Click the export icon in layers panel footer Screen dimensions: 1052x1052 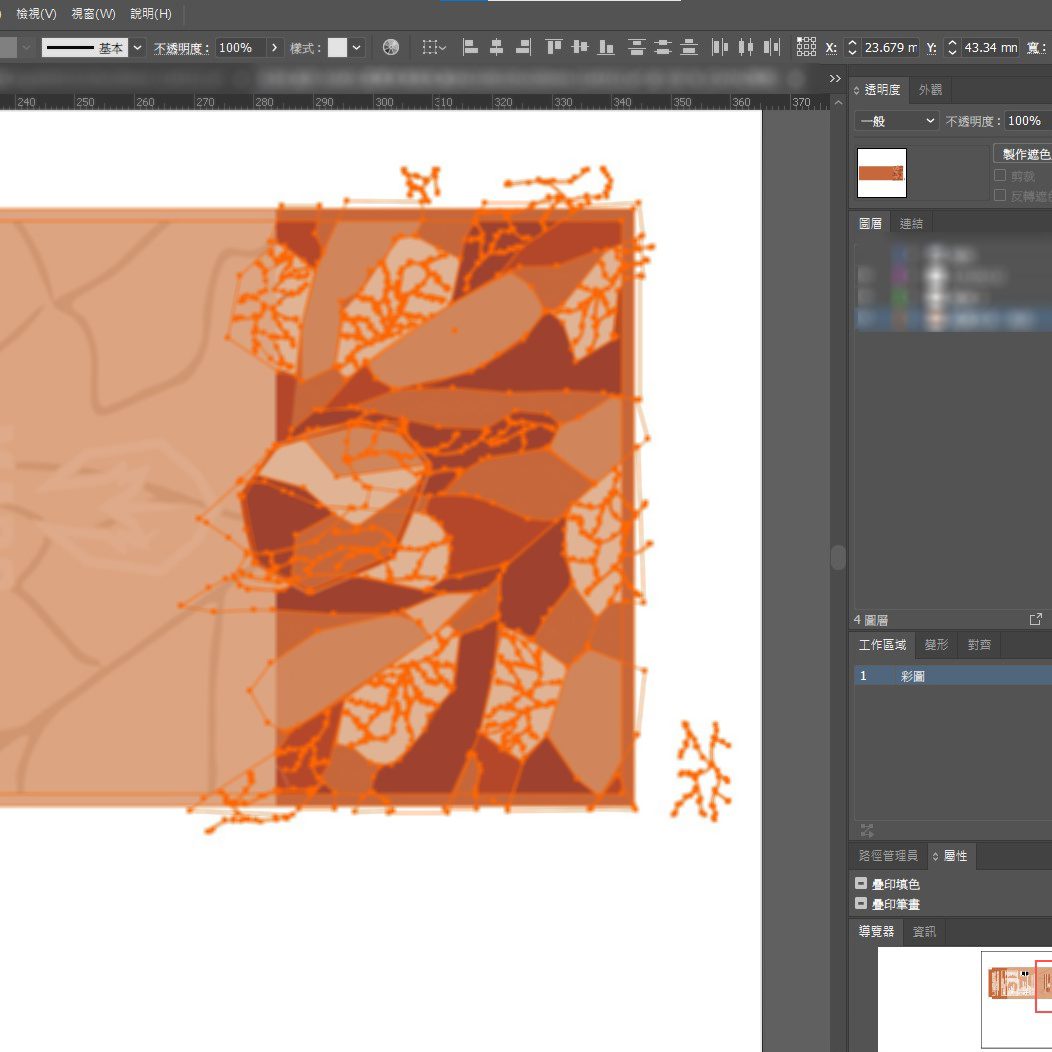1035,620
